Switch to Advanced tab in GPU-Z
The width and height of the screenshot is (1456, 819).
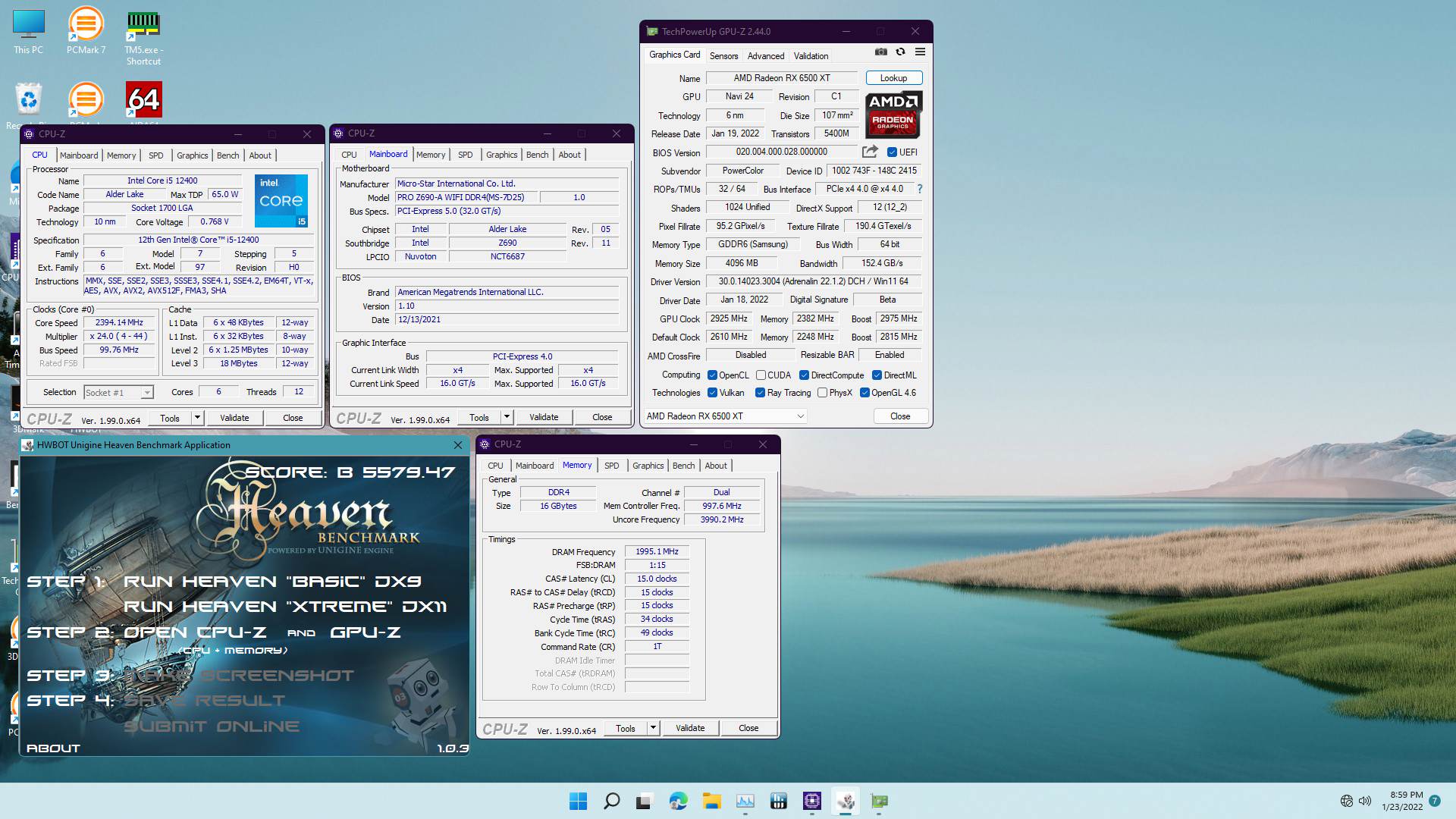tap(766, 56)
